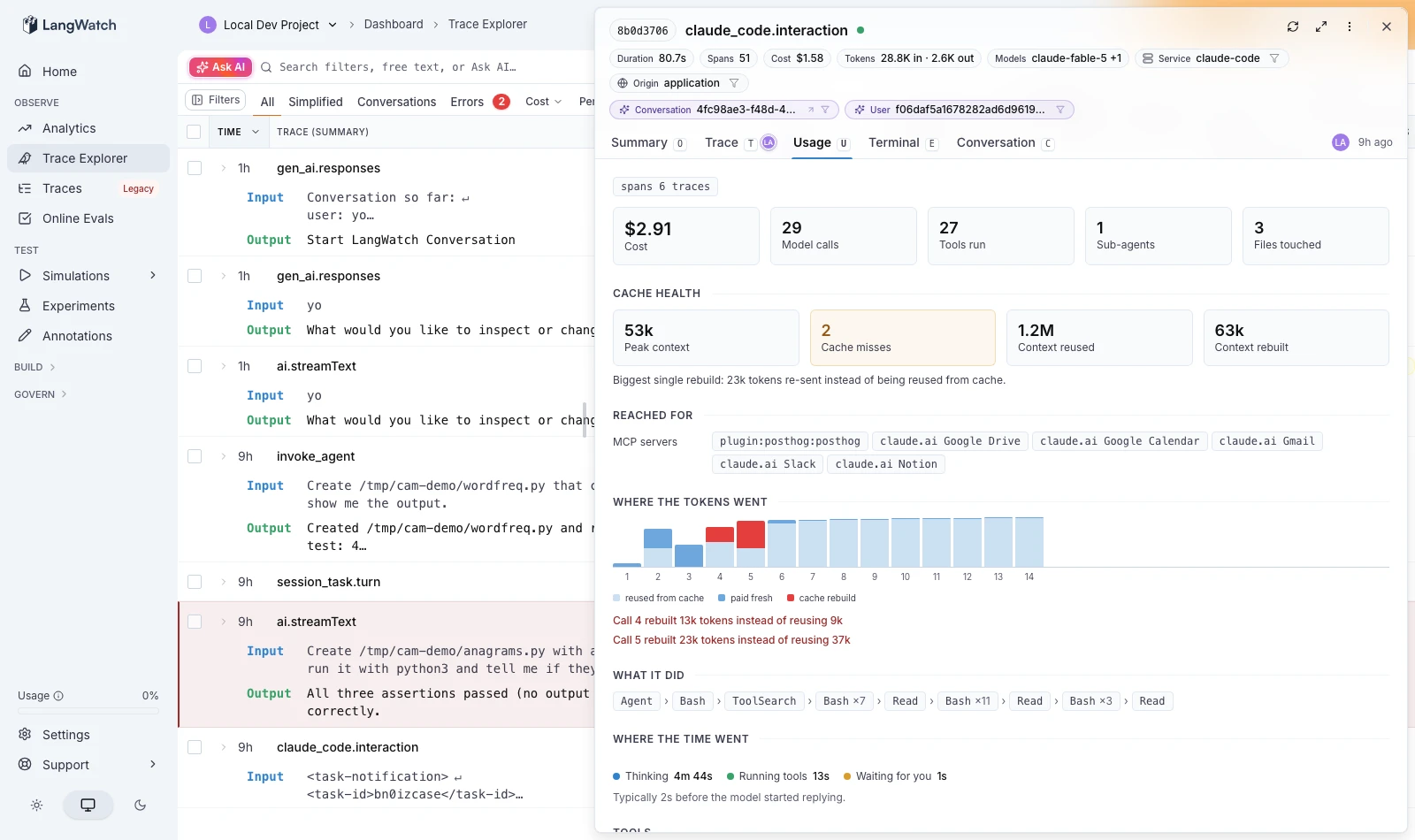Expand the GOVERN section
The image size is (1415, 840).
pos(41,394)
